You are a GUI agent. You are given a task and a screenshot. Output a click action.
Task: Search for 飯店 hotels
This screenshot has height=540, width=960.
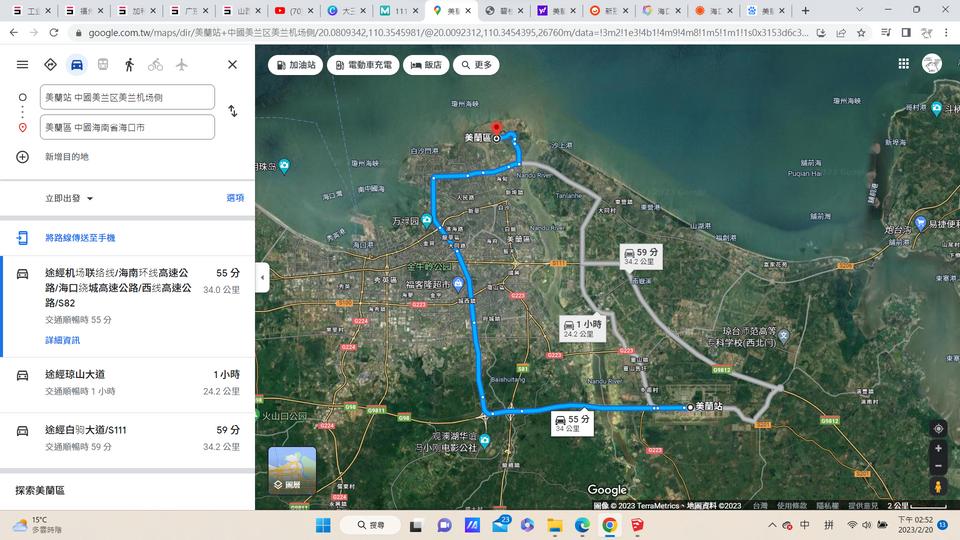[x=426, y=65]
